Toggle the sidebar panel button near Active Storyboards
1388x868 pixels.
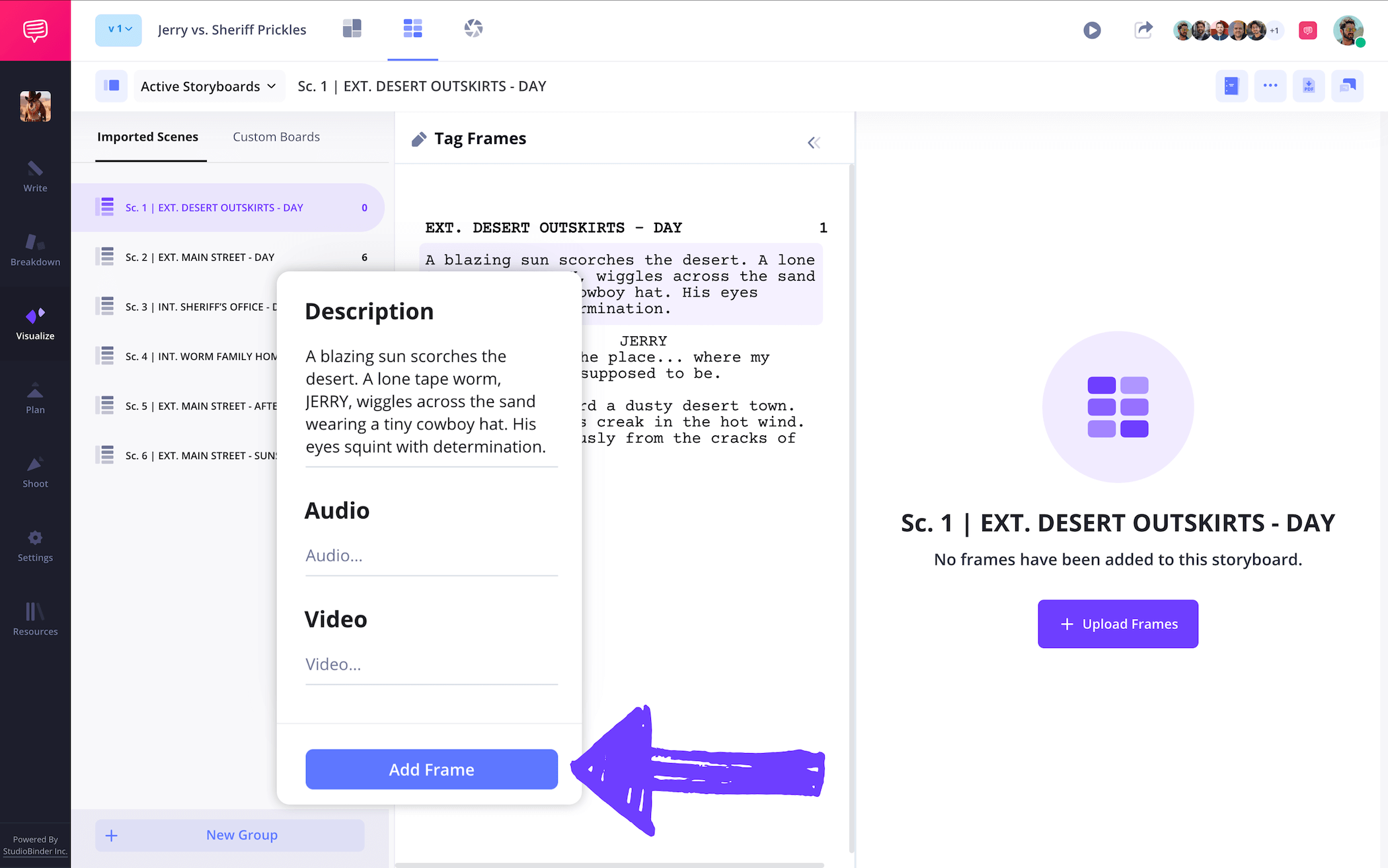[x=111, y=86]
